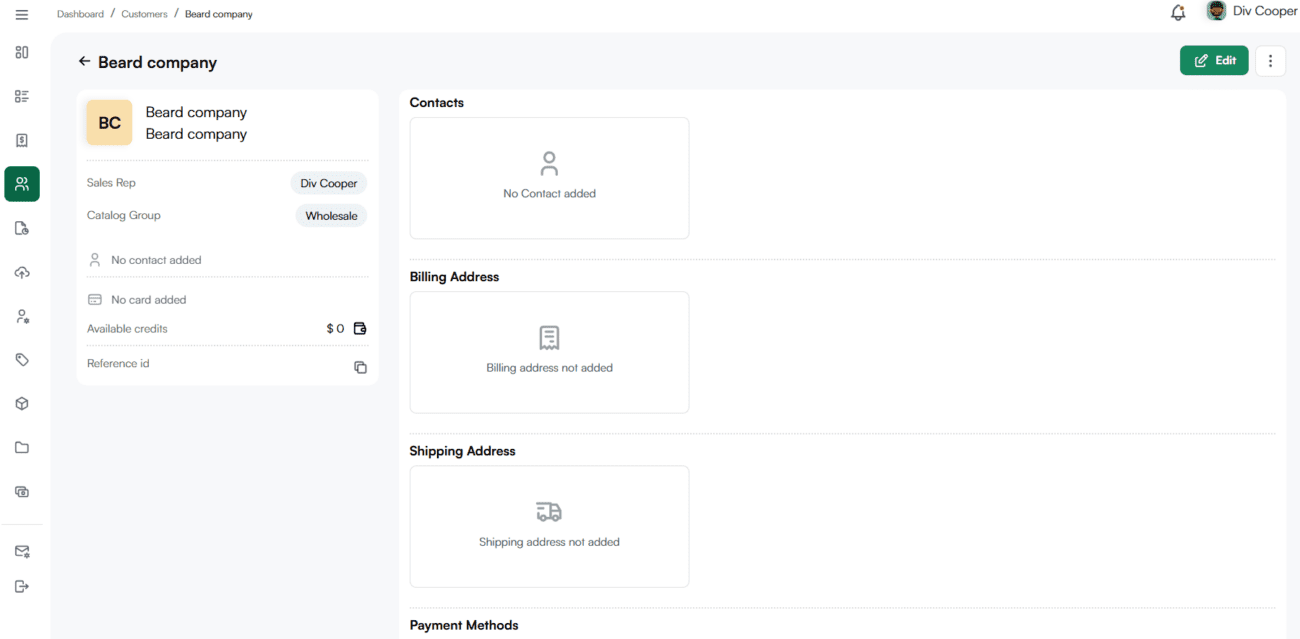Viewport: 1300px width, 639px height.
Task: Click the logout icon at sidebar bottom
Action: pyautogui.click(x=22, y=586)
